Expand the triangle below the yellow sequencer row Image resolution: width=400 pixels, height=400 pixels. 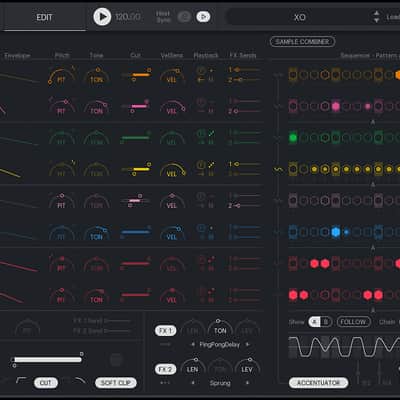coord(373,185)
